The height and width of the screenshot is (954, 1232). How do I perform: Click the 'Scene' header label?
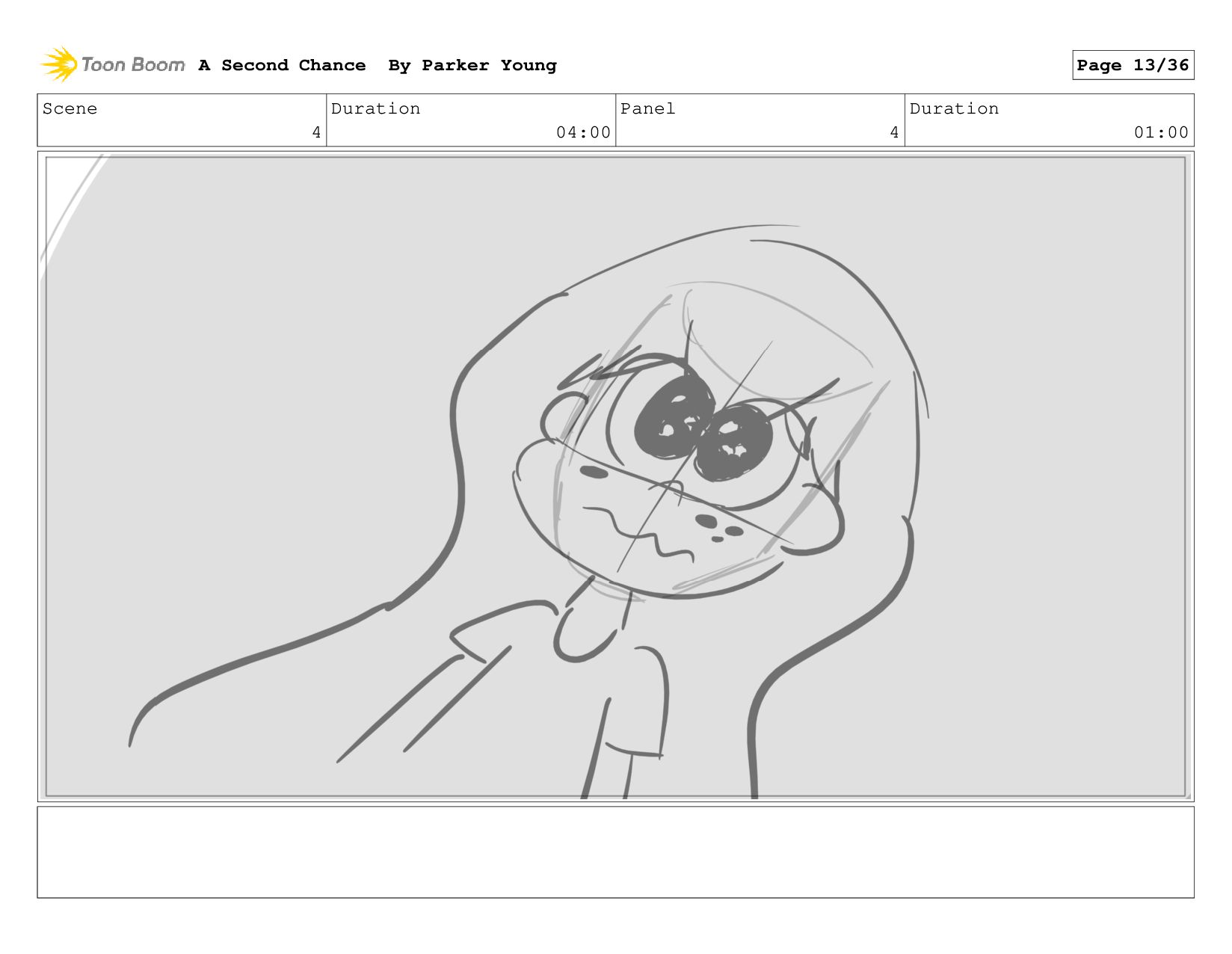click(70, 108)
